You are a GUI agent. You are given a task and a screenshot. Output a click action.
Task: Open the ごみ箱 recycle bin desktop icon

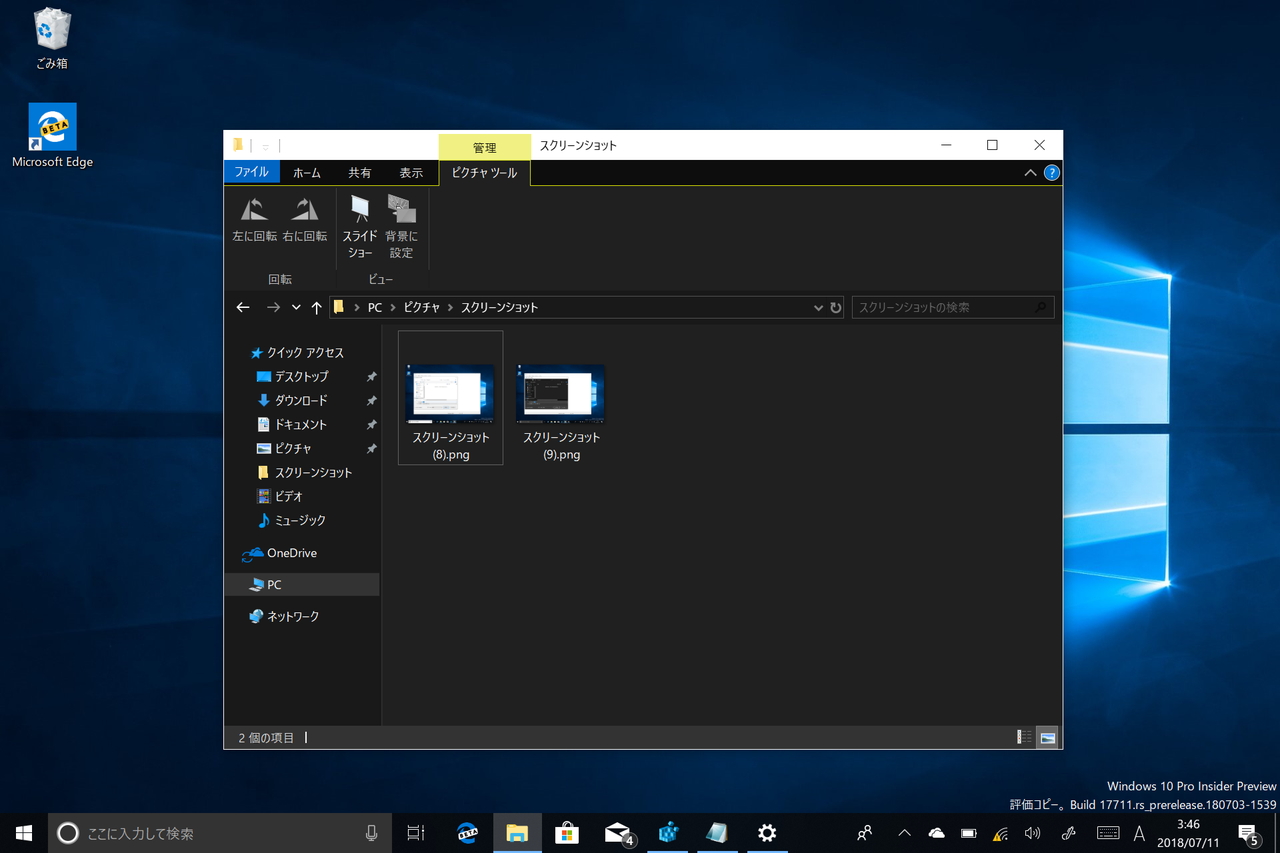click(52, 40)
